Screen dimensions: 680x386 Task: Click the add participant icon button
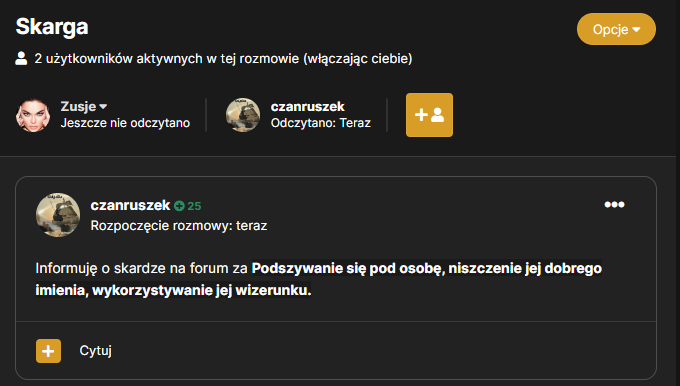429,115
